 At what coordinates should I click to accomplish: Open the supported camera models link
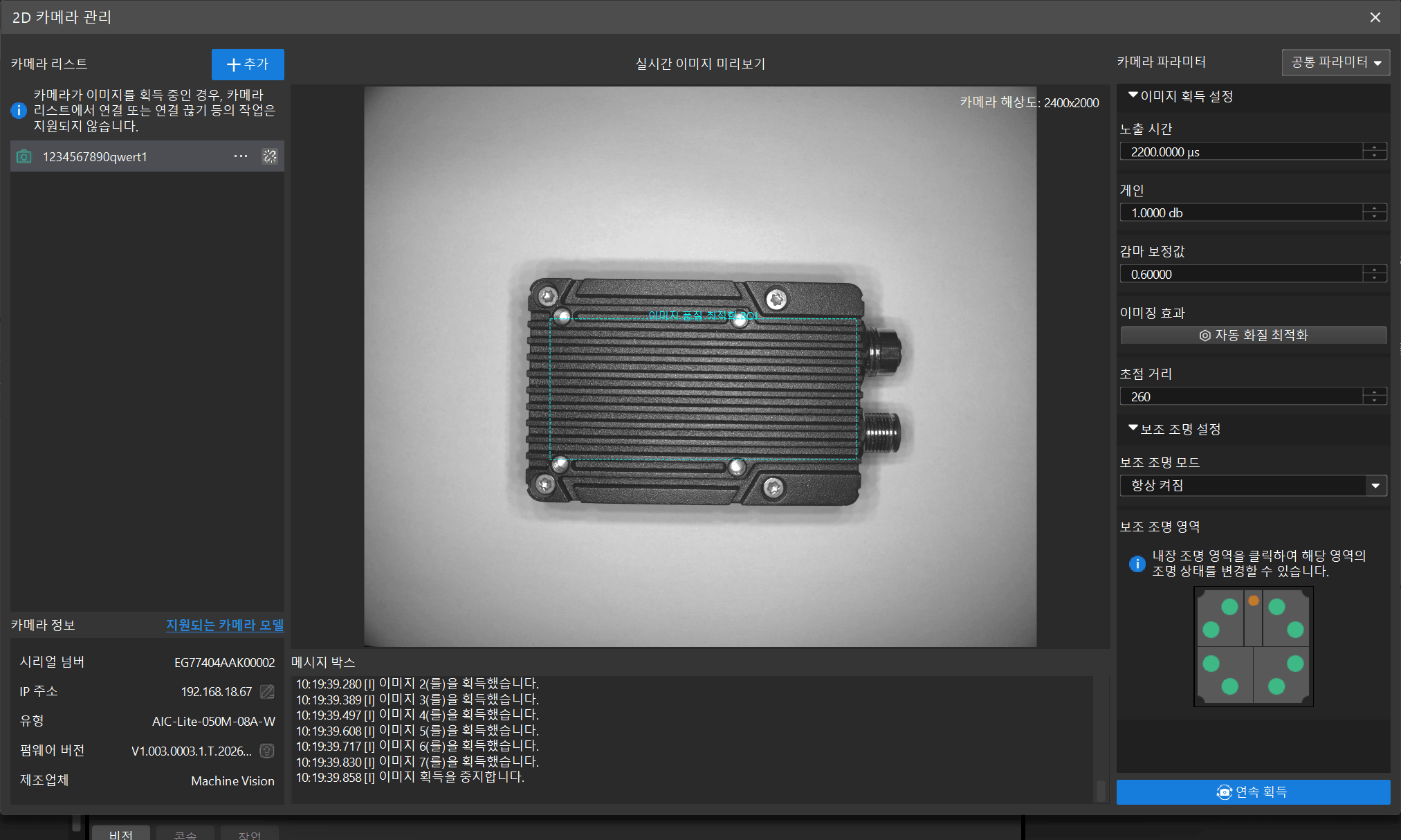(x=225, y=625)
